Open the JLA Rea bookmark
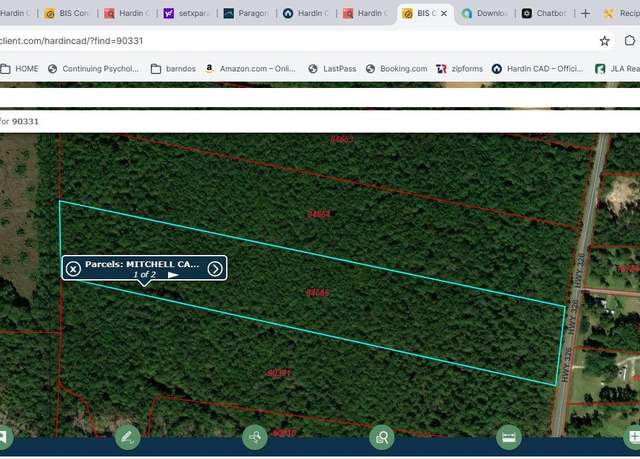 tap(617, 69)
